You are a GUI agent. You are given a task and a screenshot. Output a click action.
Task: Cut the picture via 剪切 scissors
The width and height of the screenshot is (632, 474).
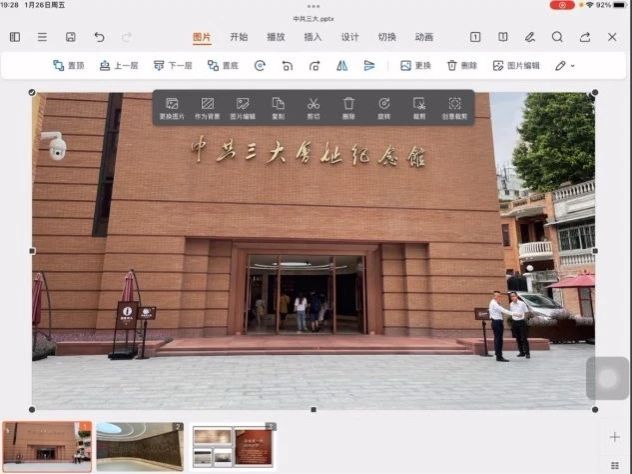(314, 108)
